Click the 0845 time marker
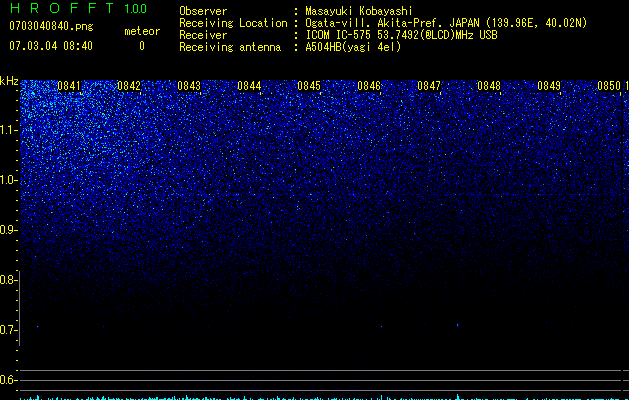 click(x=309, y=86)
